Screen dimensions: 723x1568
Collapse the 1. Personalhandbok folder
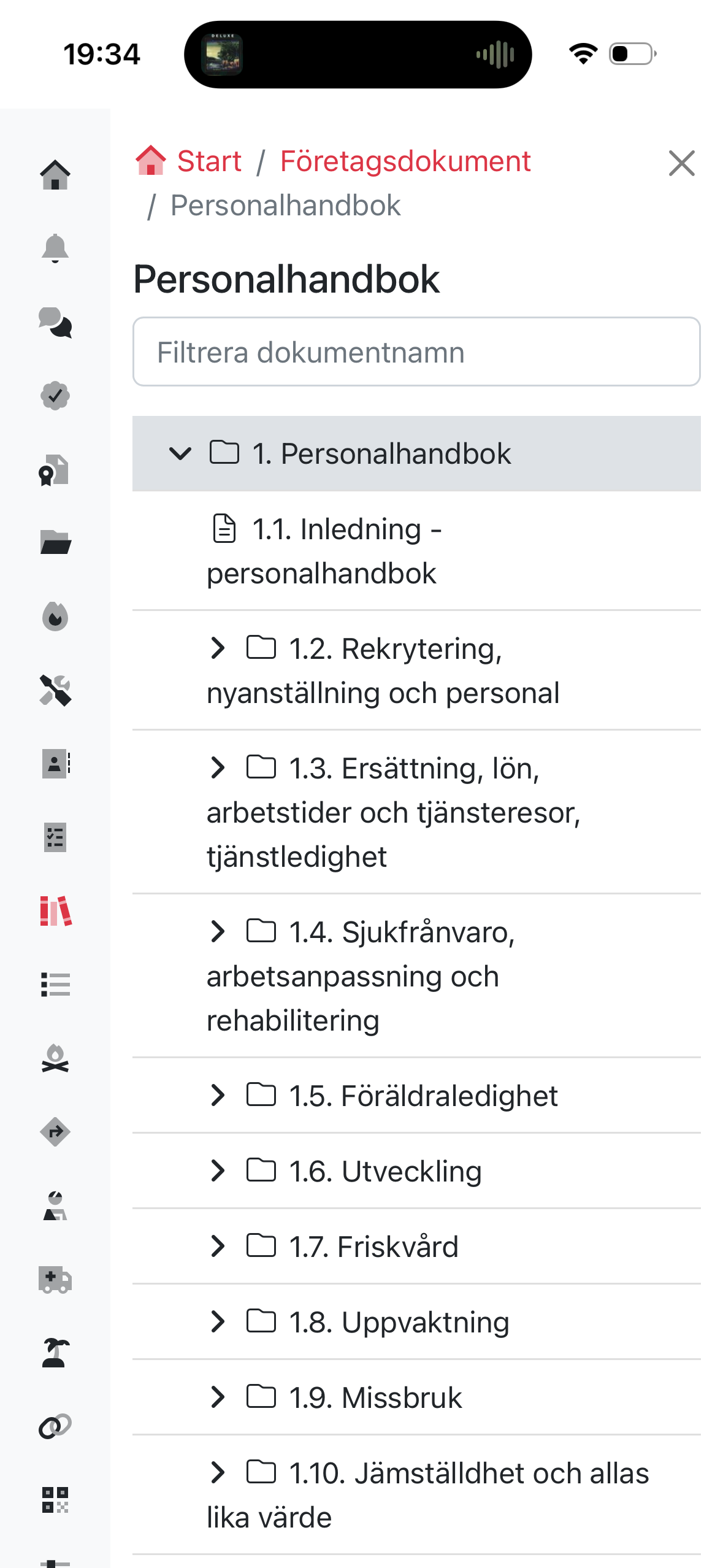[x=180, y=454]
